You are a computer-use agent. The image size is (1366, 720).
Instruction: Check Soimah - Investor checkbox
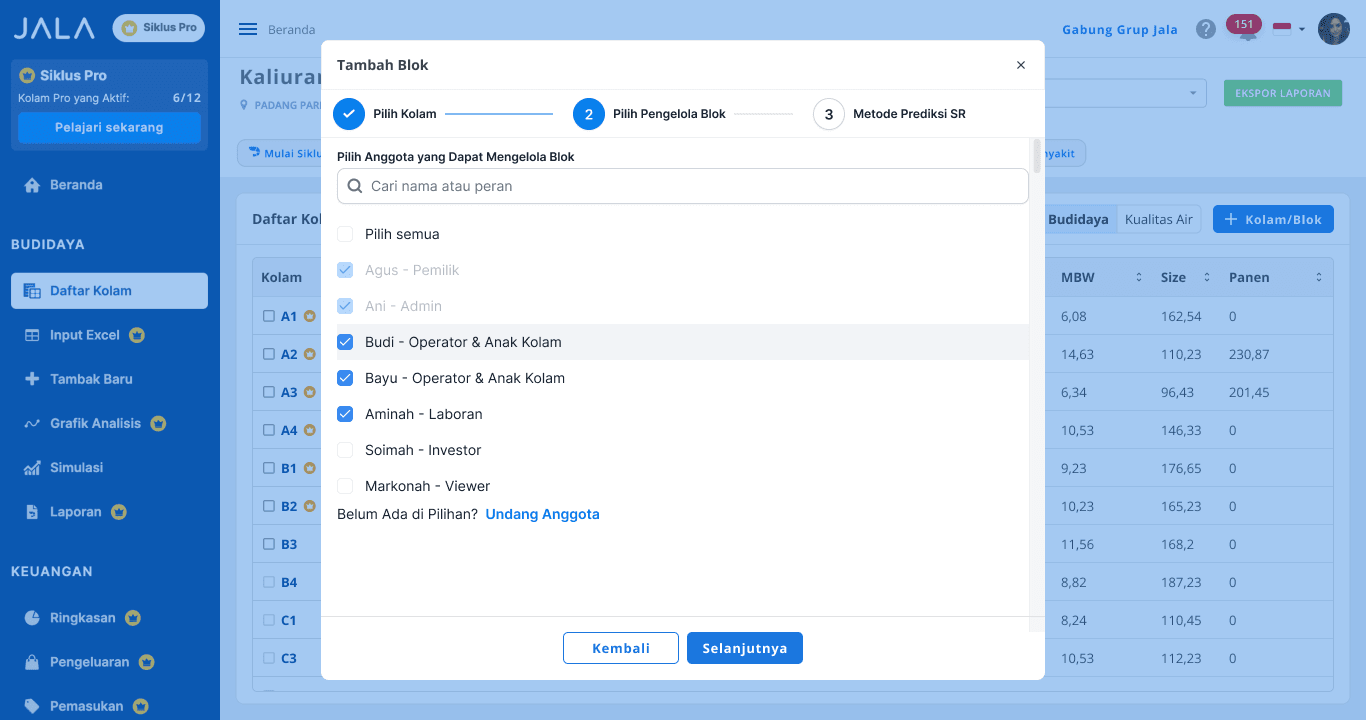tap(345, 450)
